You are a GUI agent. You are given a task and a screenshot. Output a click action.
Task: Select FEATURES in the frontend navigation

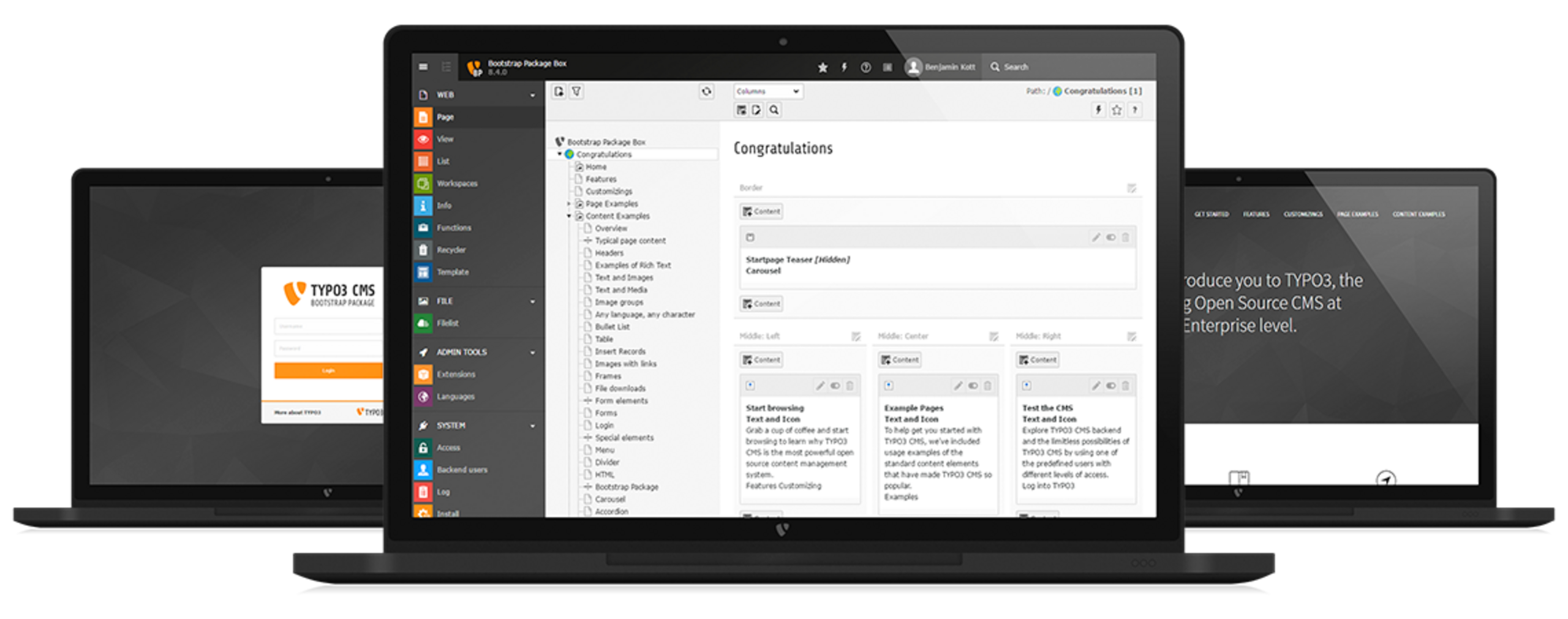(1256, 214)
